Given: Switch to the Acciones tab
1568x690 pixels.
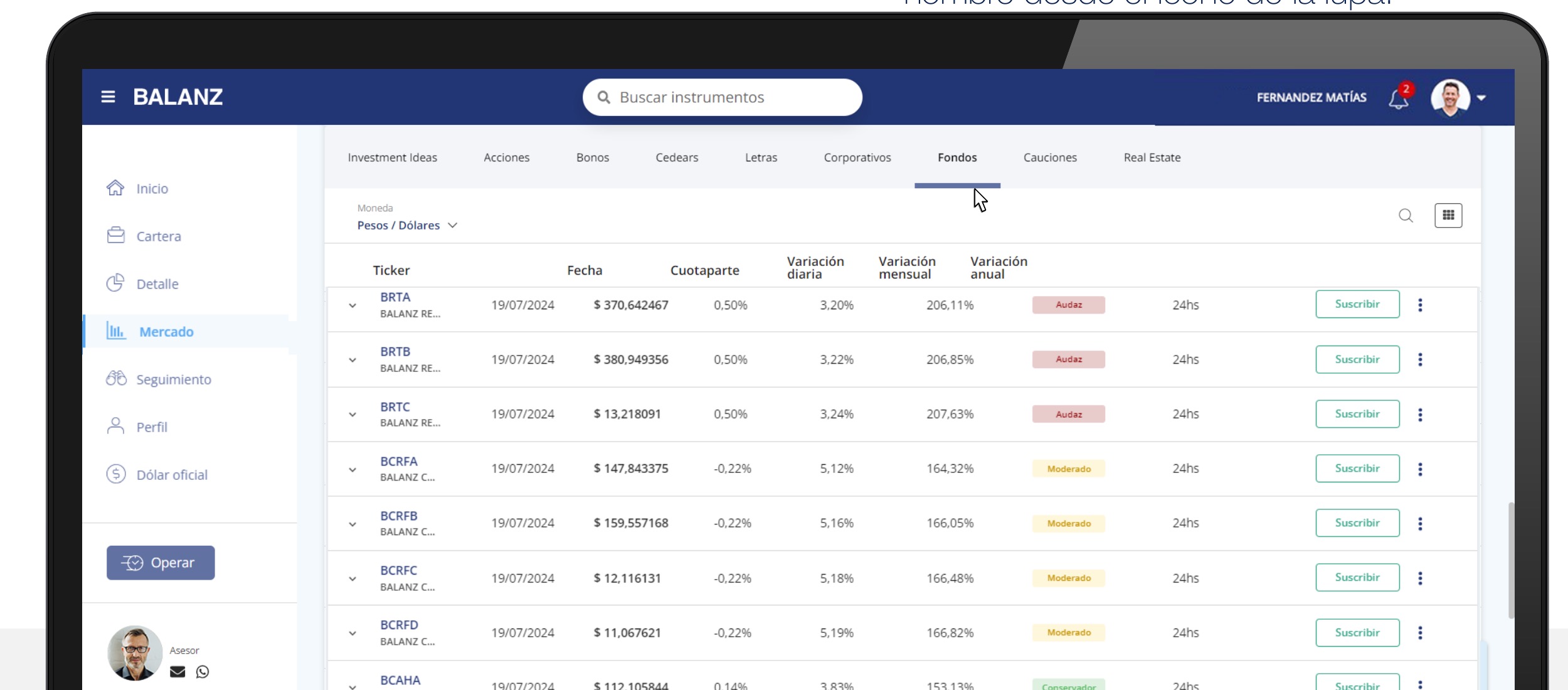Looking at the screenshot, I should tap(507, 157).
